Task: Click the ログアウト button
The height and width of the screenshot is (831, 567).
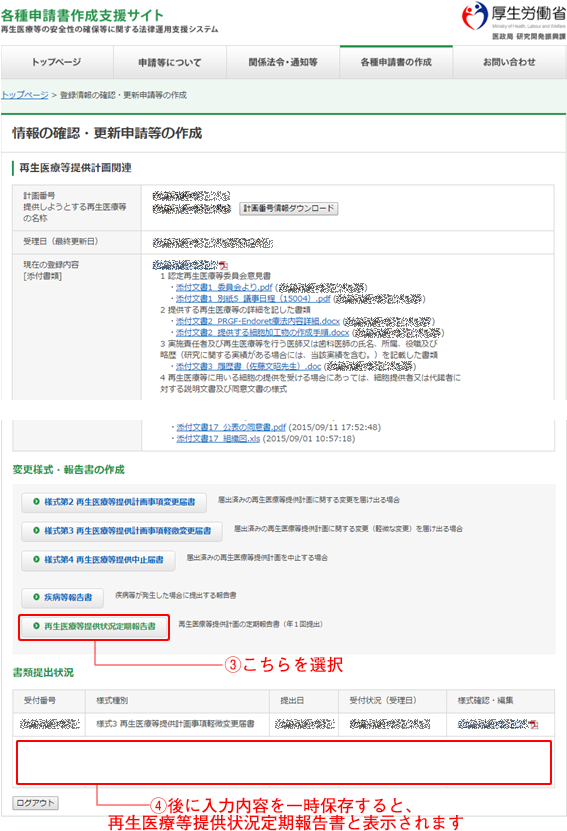Action: tap(36, 802)
